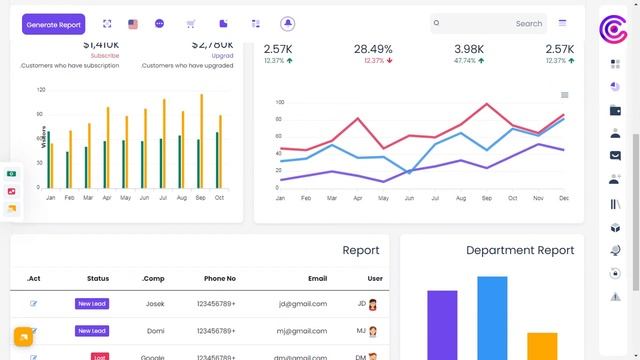The image size is (640, 360).
Task: Click the yellow icon in left side panel
Action: coord(12,208)
